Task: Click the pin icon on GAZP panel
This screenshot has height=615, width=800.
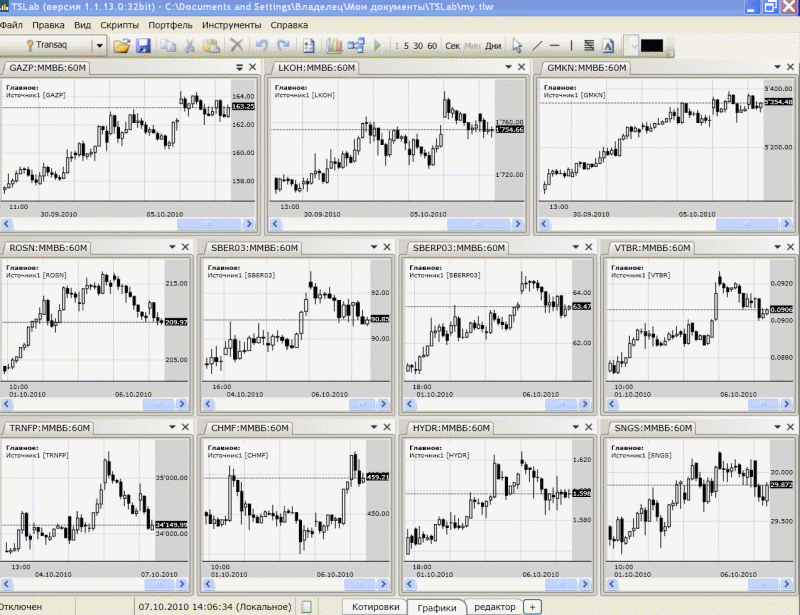Action: [239, 67]
